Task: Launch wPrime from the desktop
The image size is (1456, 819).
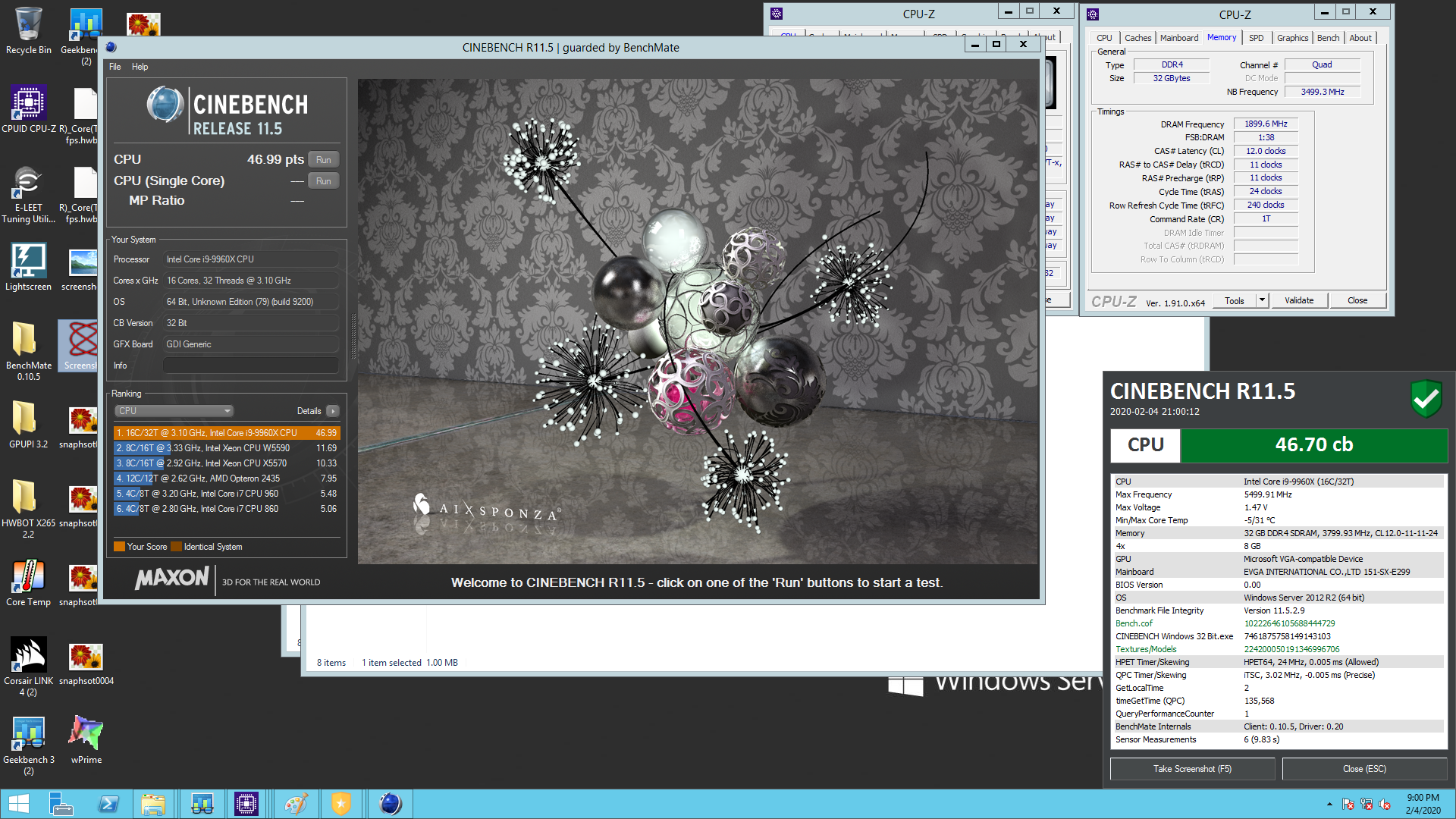Action: pos(86,739)
